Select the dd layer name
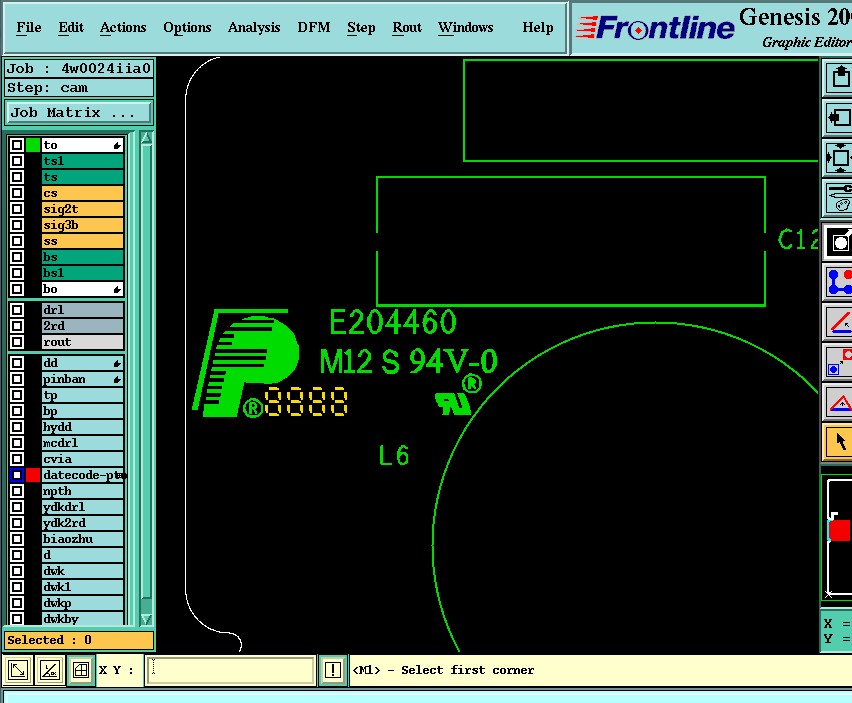Screen dimensions: 852x703 pos(83,363)
